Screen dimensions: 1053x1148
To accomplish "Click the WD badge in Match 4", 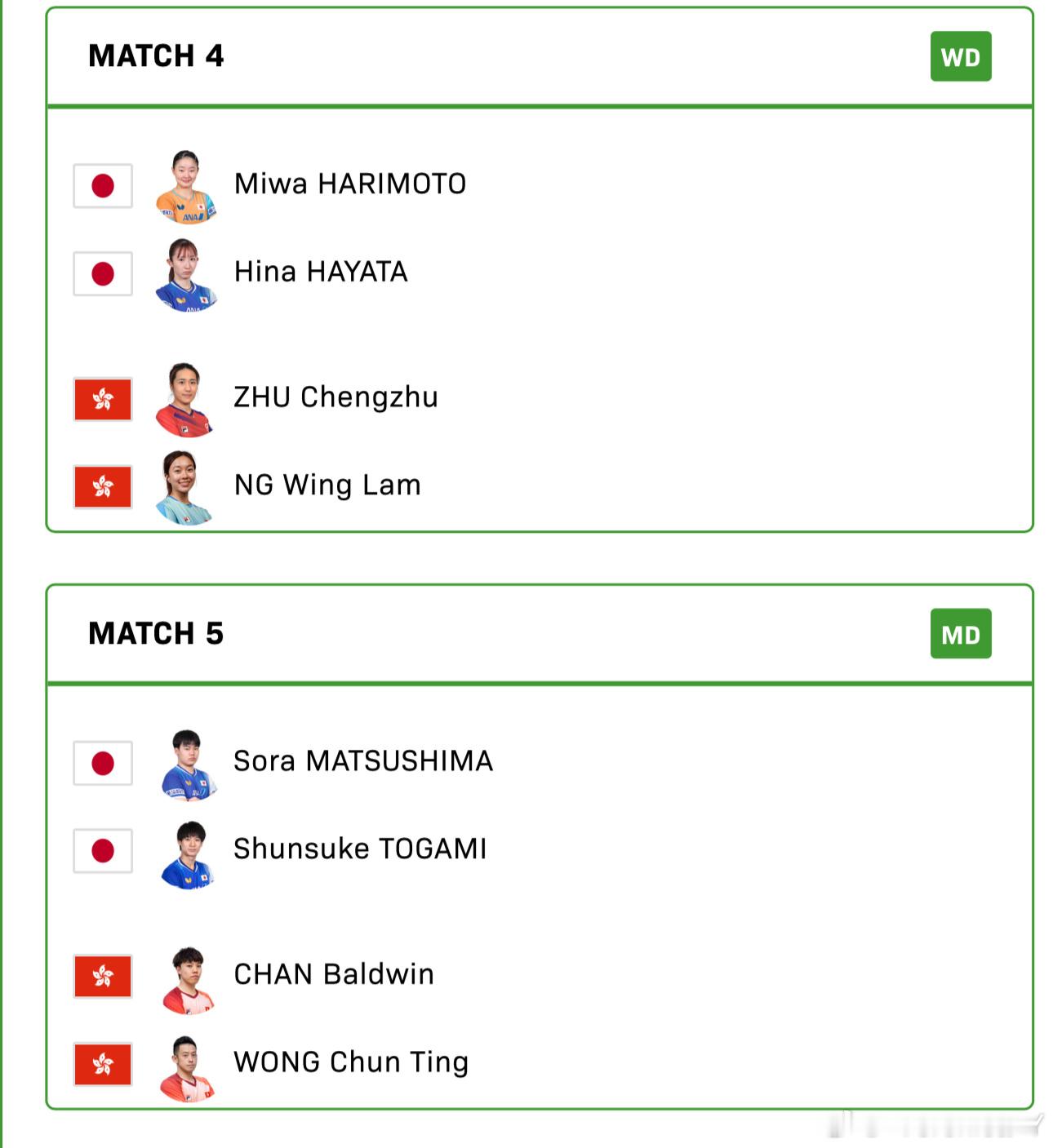I will (961, 57).
